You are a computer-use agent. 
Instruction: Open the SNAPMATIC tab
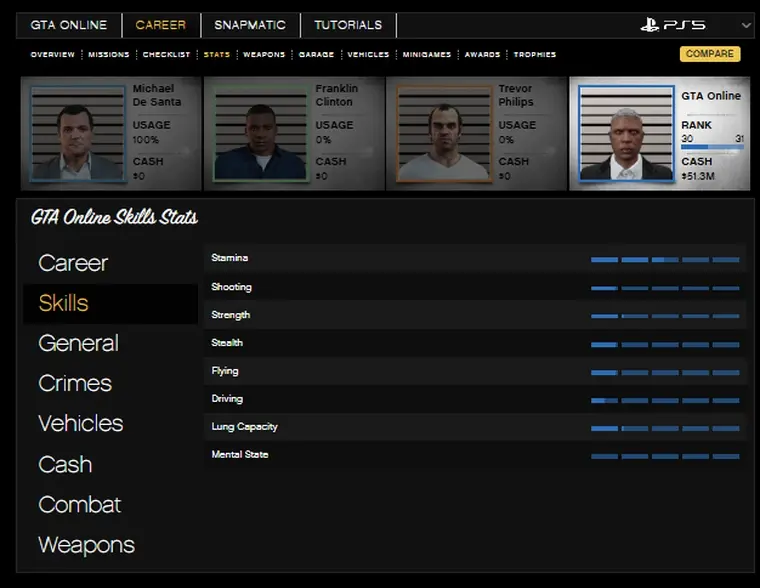[250, 25]
